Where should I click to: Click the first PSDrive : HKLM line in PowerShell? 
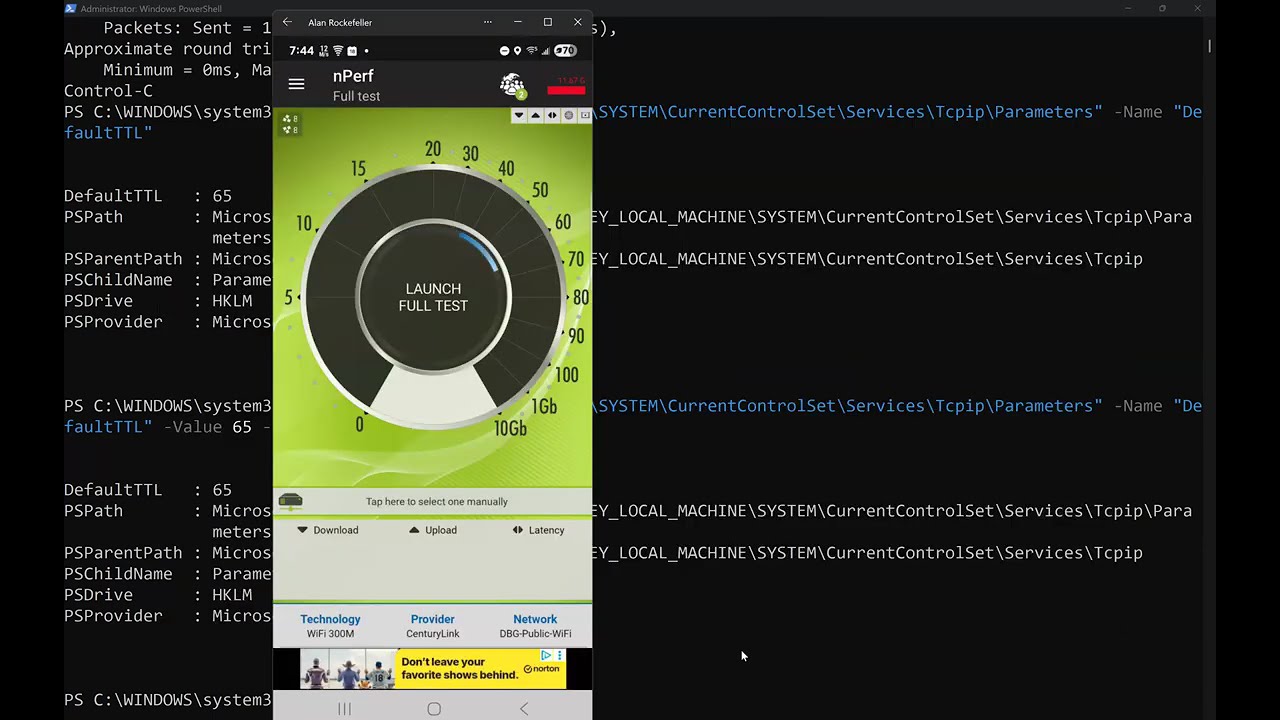[x=158, y=301]
